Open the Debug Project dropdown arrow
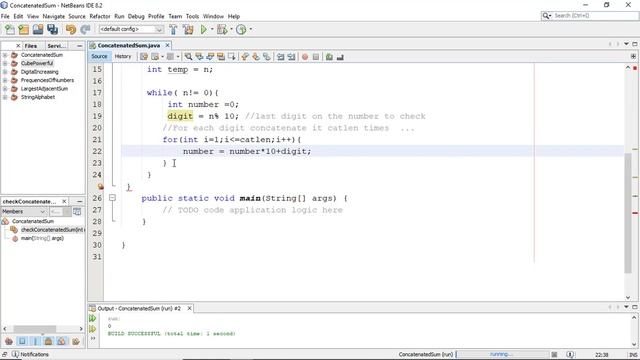The width and height of the screenshot is (640, 360). pos(231,29)
